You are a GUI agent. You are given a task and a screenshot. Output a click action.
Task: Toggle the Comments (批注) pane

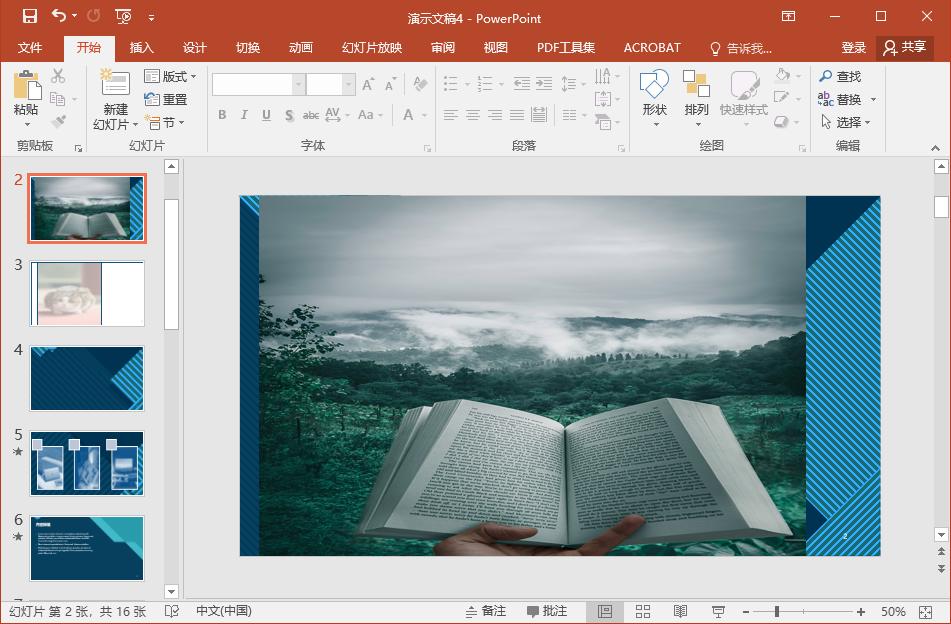pos(547,611)
